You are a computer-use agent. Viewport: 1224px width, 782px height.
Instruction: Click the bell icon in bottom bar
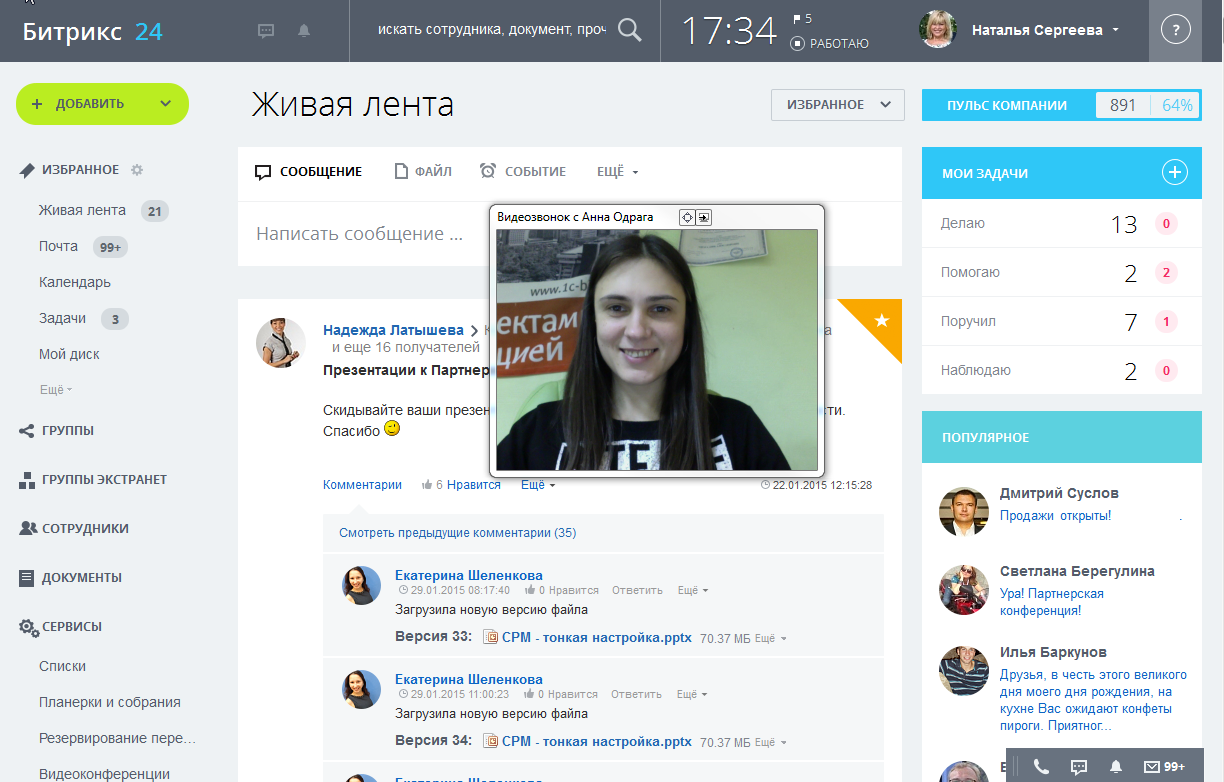(1116, 767)
